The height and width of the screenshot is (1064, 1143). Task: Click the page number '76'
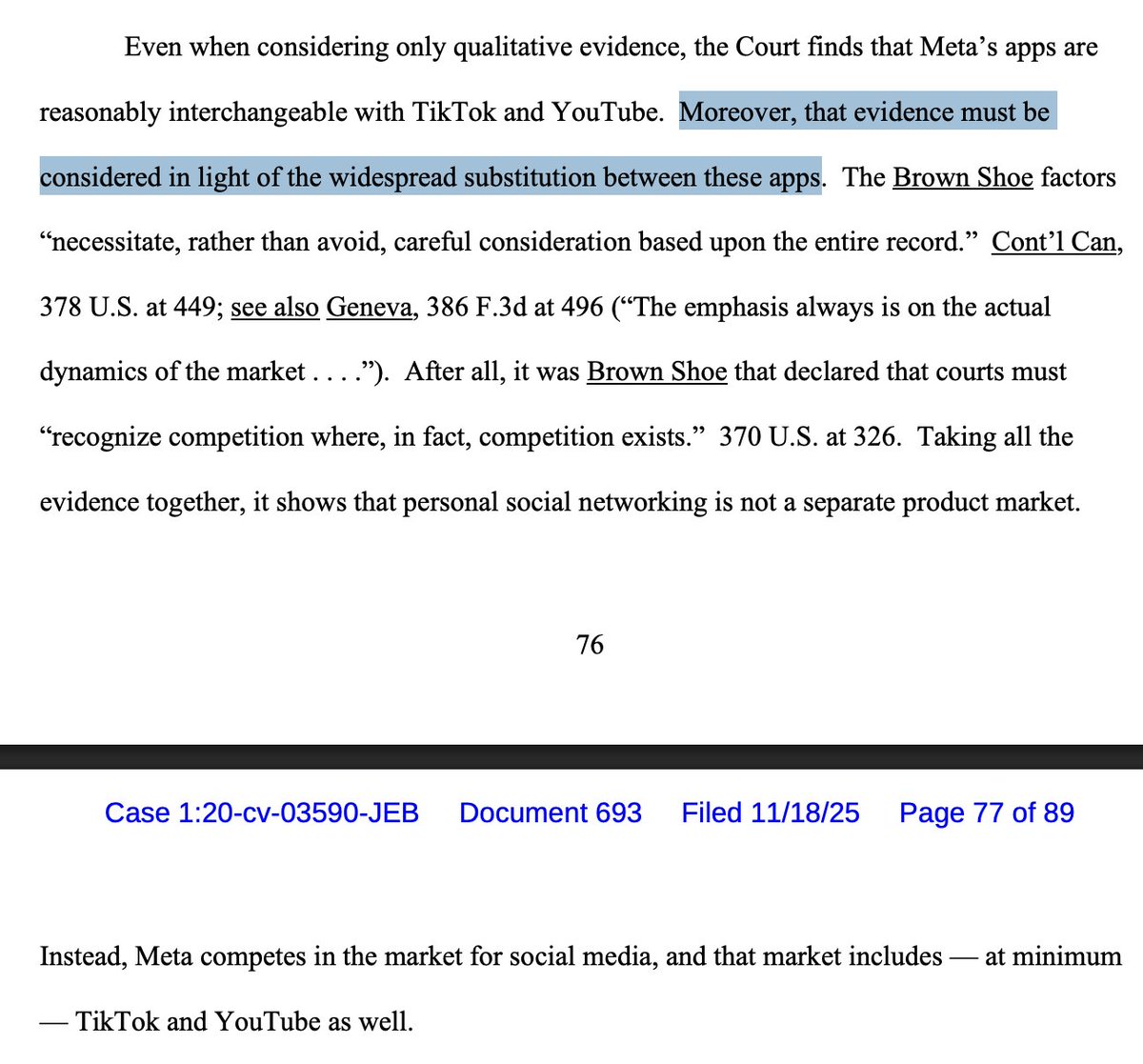[590, 645]
